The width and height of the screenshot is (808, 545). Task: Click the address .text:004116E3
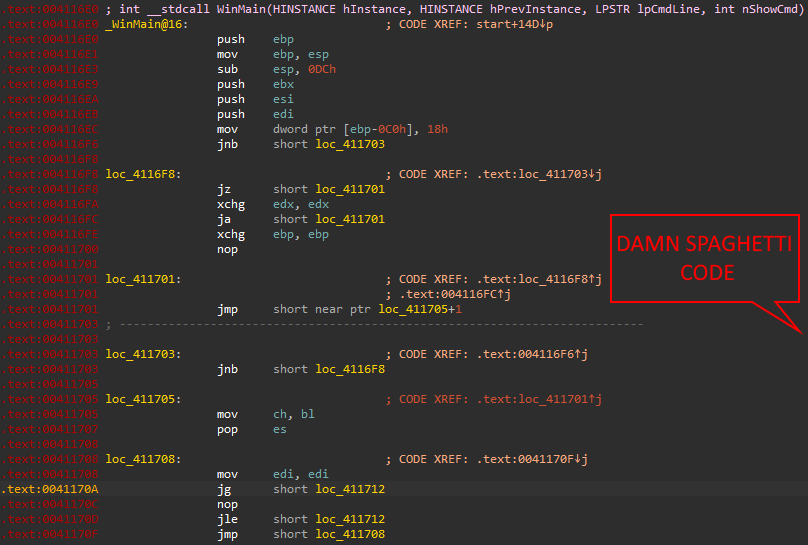pyautogui.click(x=49, y=69)
